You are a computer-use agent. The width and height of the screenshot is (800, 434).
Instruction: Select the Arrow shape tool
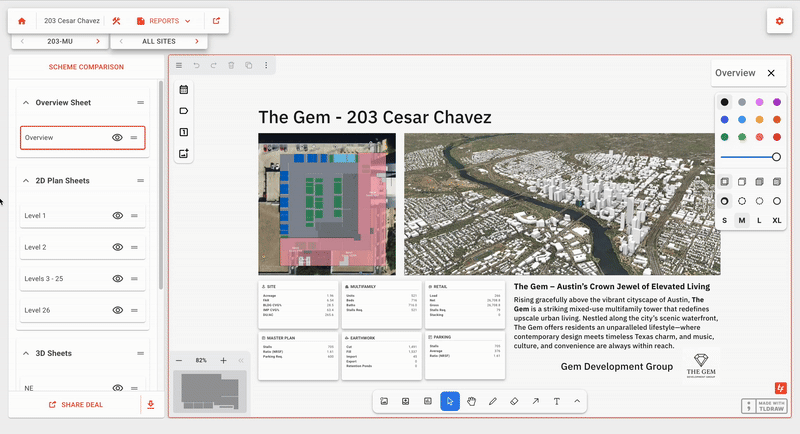(535, 401)
